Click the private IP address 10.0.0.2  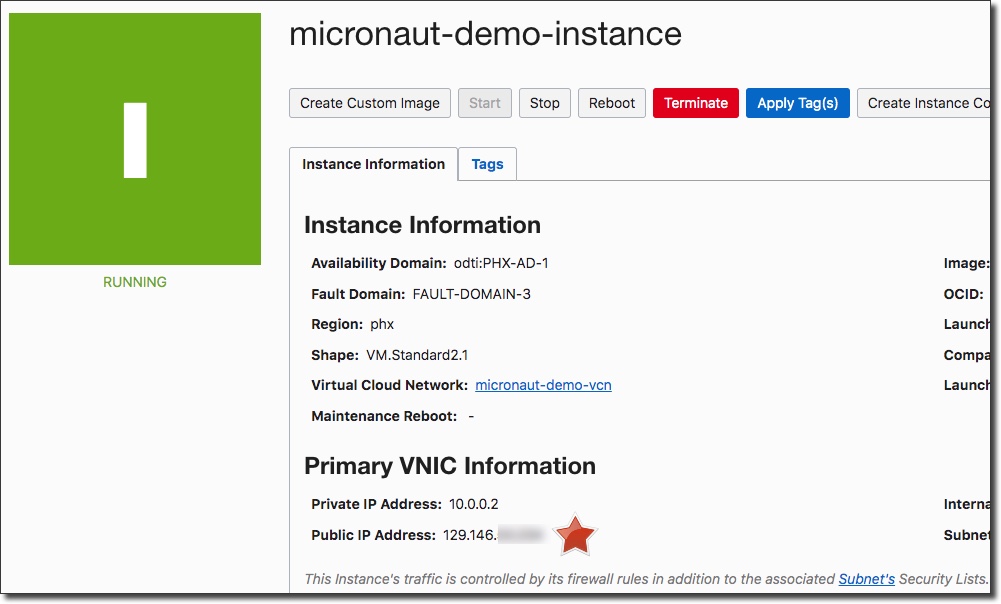click(x=474, y=504)
